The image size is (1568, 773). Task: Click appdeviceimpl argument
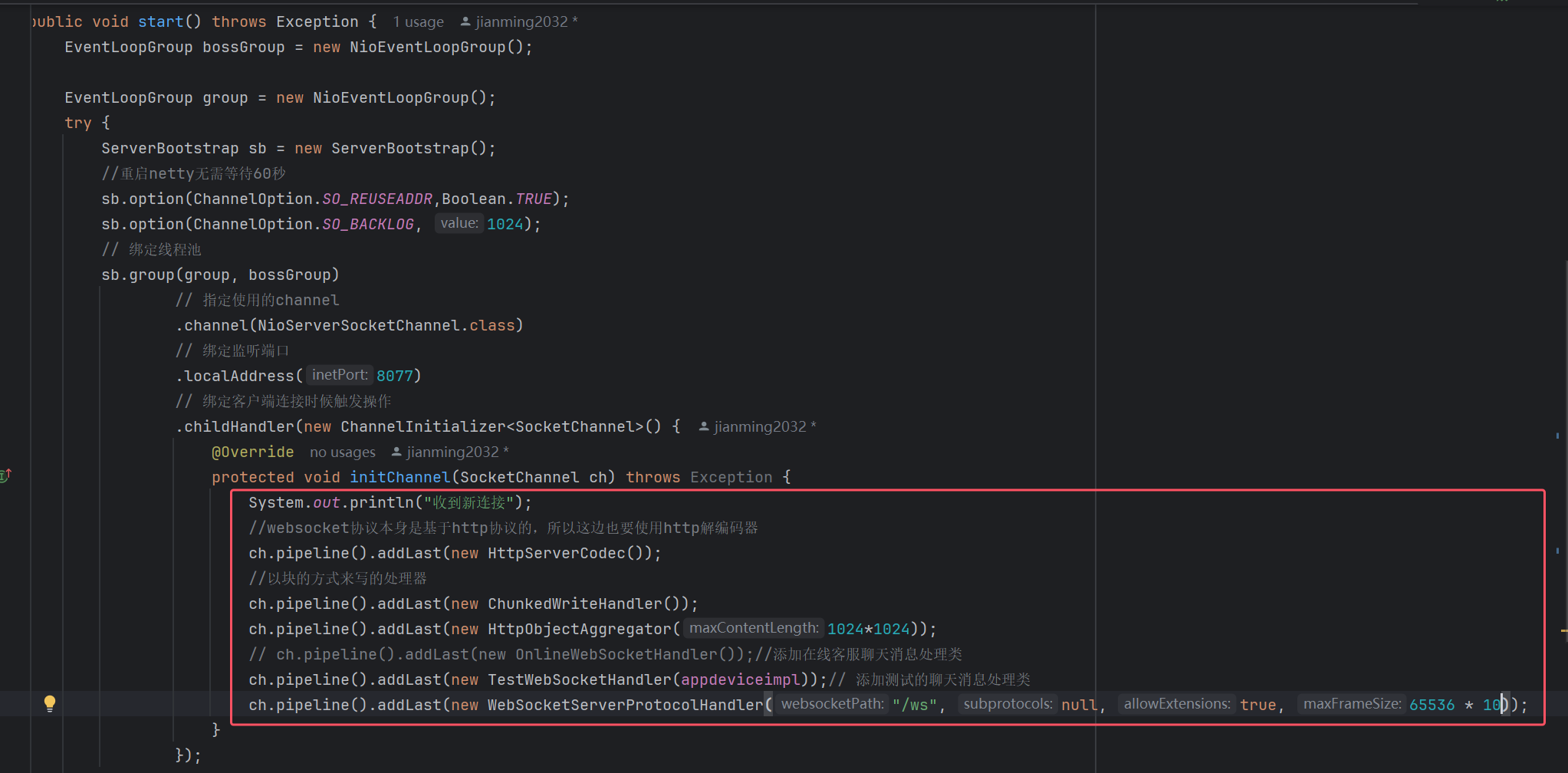point(741,680)
